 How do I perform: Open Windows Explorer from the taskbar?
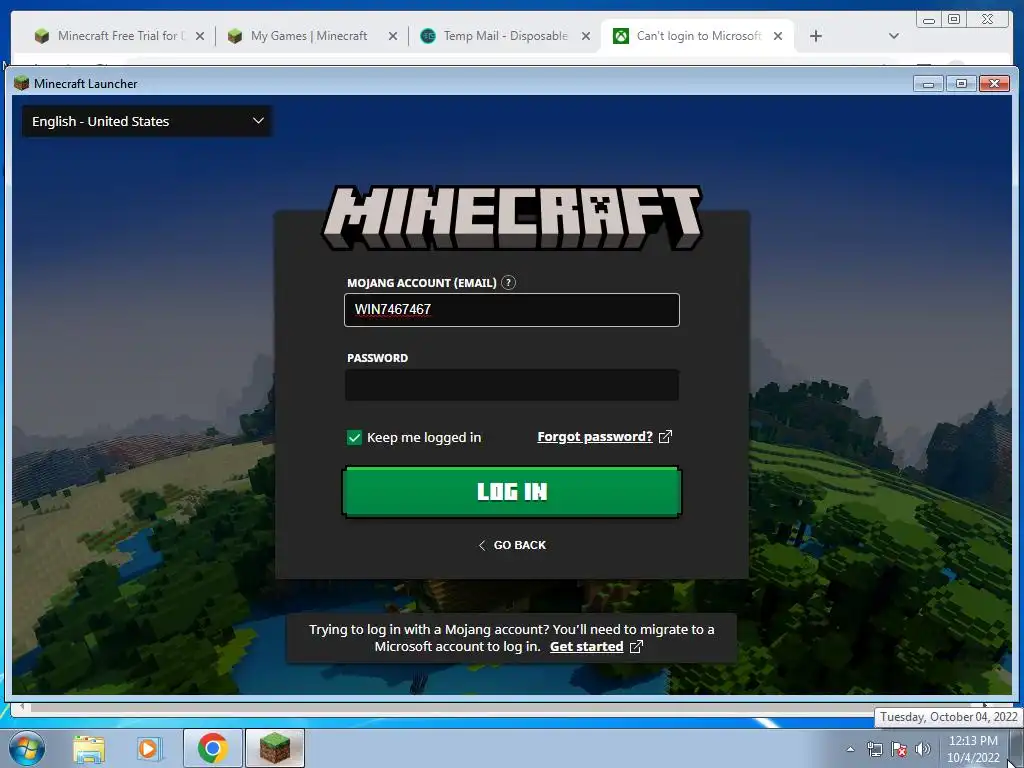point(89,748)
